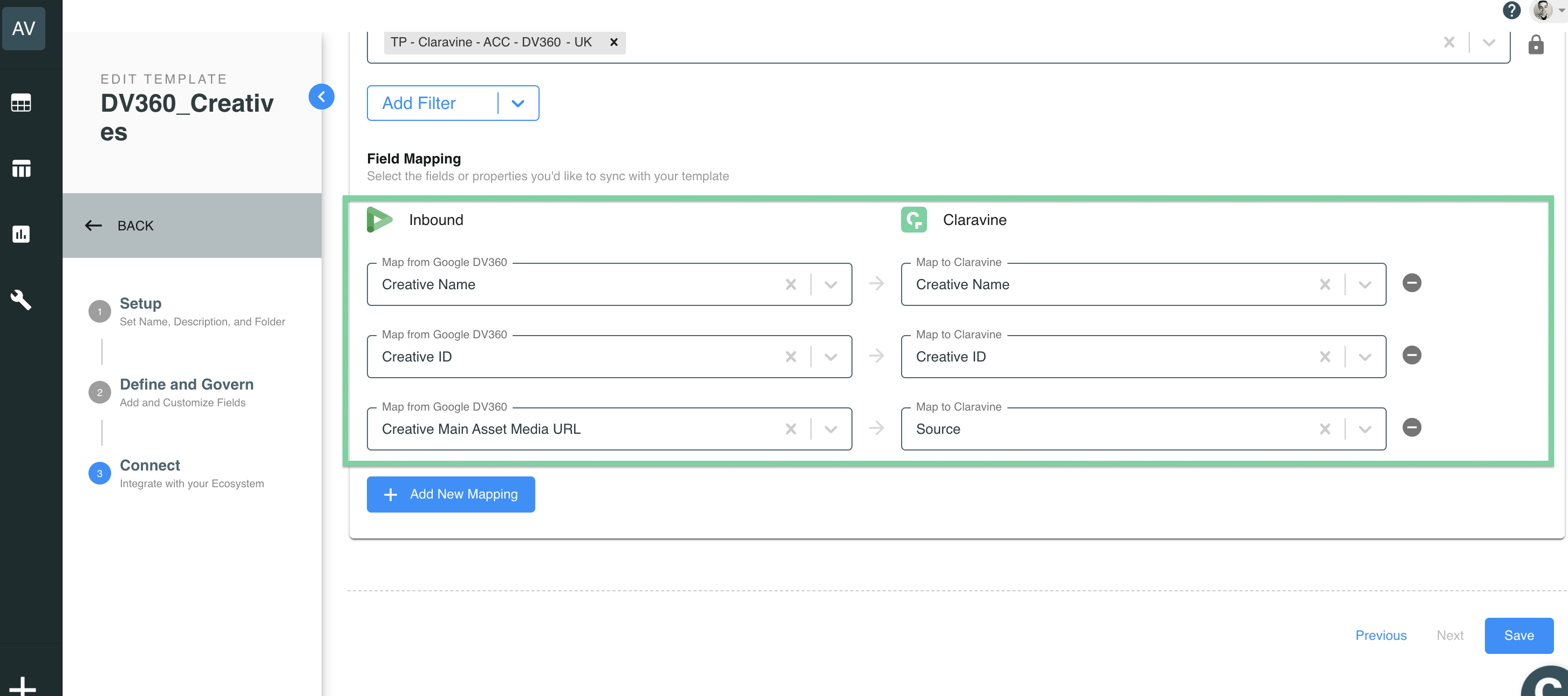The width and height of the screenshot is (1568, 696).
Task: Expand the Claravine Creative ID target dropdown
Action: click(1365, 357)
